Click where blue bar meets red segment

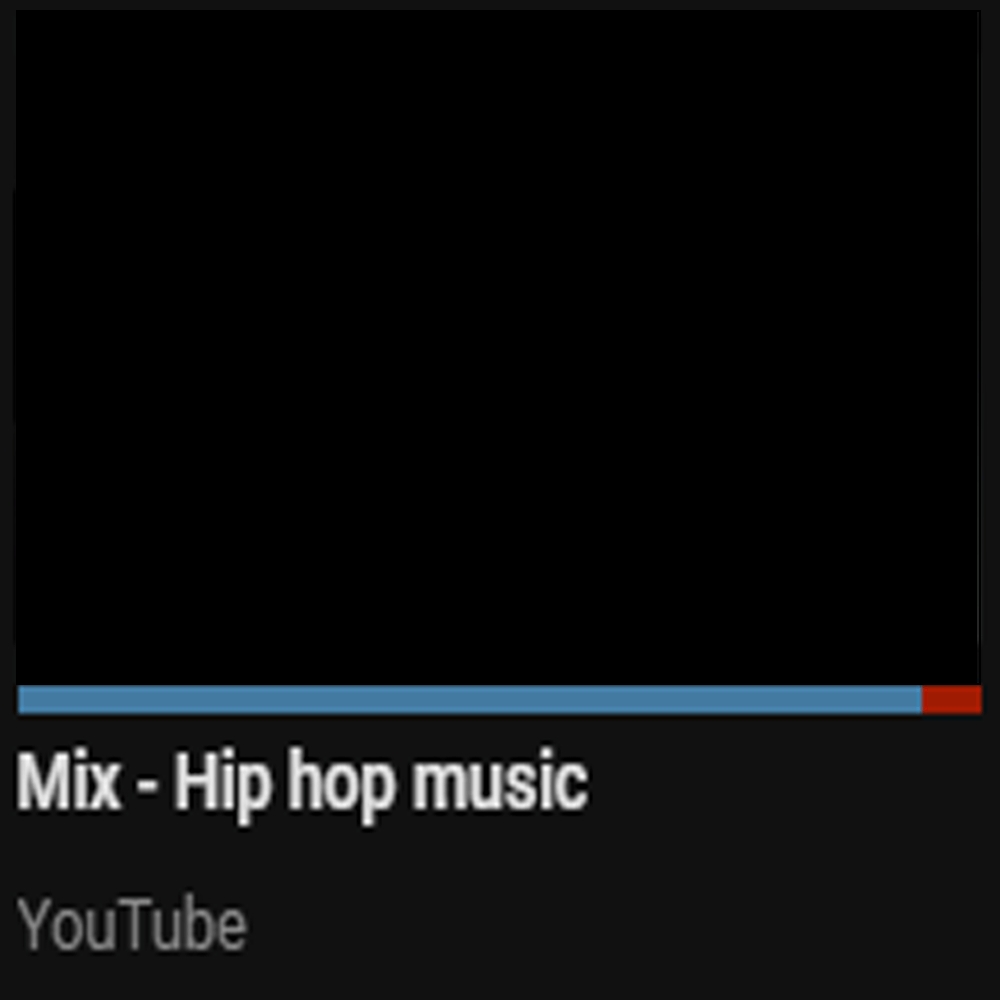click(922, 700)
